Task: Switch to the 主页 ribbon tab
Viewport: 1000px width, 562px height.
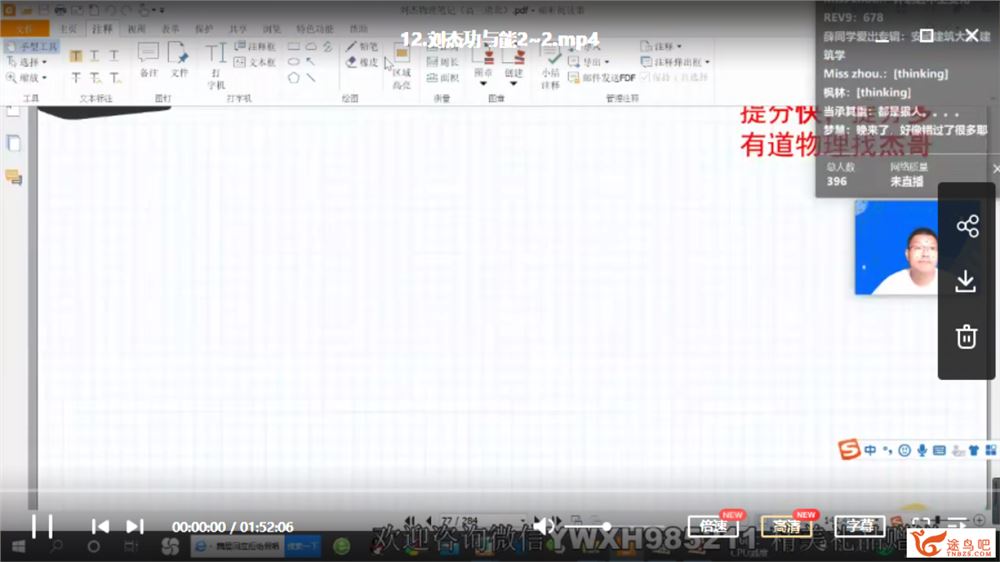Action: (x=68, y=29)
